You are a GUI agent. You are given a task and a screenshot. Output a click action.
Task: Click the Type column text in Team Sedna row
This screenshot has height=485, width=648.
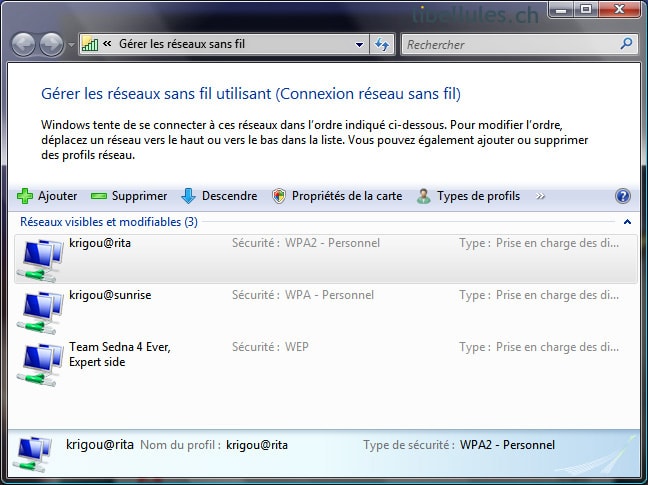[x=539, y=347]
